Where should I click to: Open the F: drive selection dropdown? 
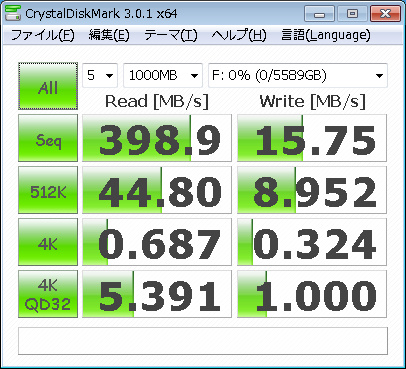[x=298, y=75]
